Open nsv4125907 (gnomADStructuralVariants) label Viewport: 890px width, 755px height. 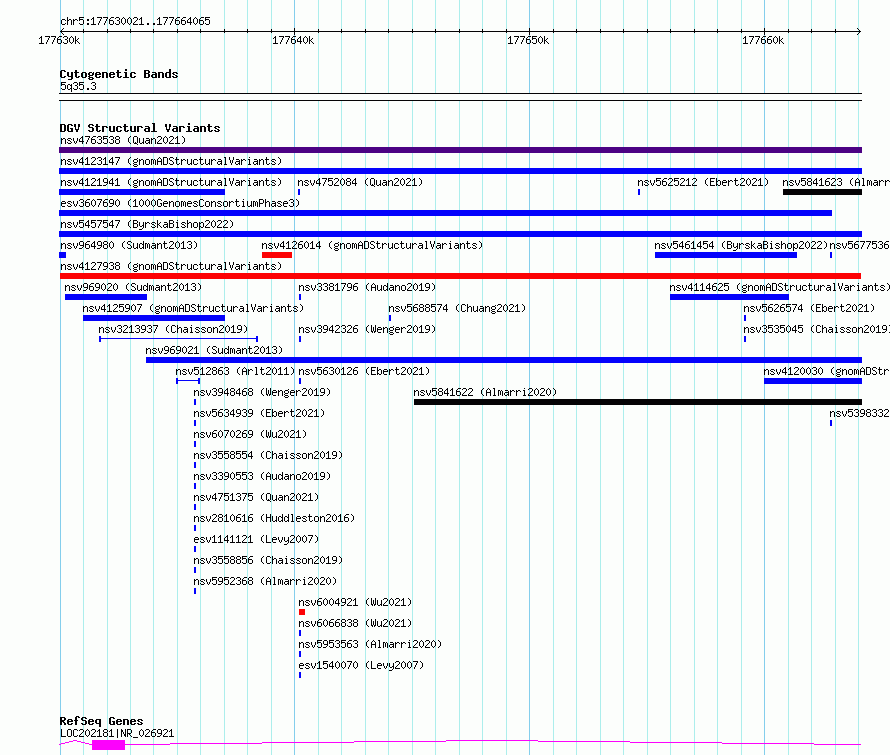(193, 308)
